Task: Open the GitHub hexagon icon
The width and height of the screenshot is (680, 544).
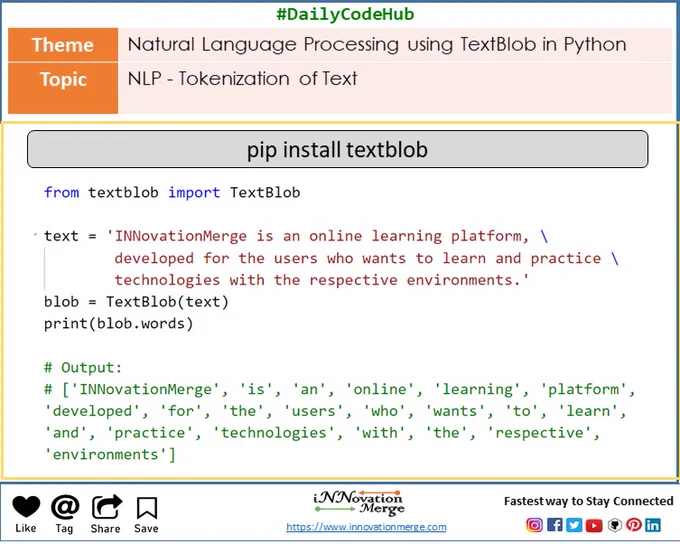Action: pyautogui.click(x=615, y=525)
